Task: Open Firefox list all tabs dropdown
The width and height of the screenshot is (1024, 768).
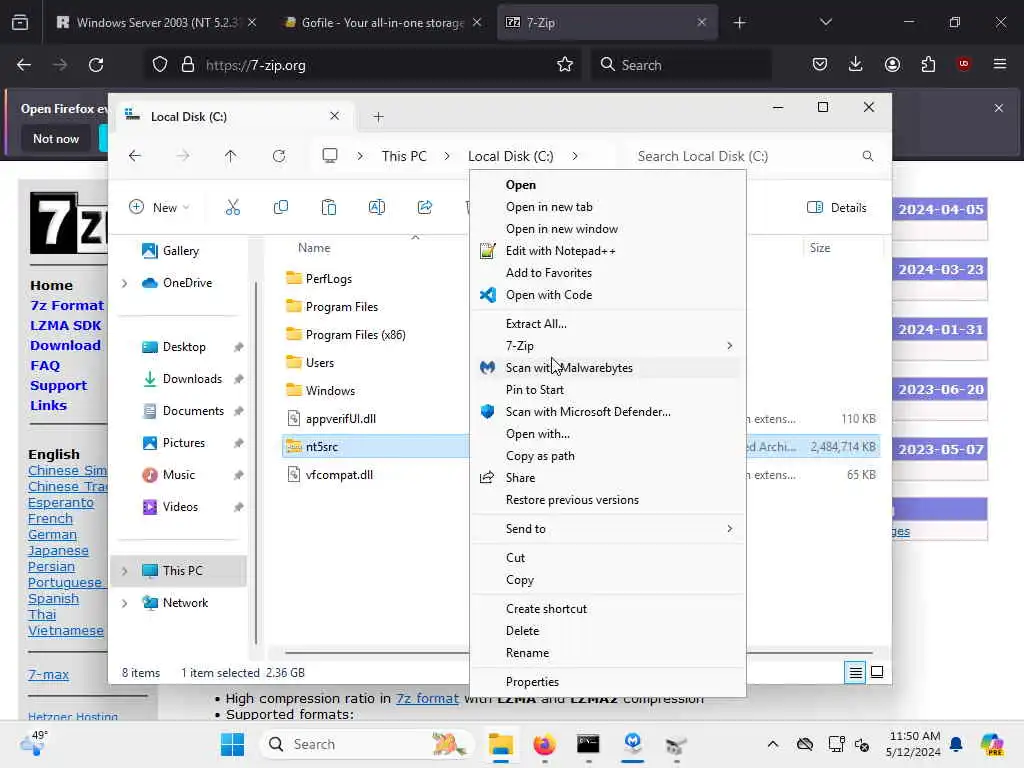Action: pyautogui.click(x=825, y=22)
